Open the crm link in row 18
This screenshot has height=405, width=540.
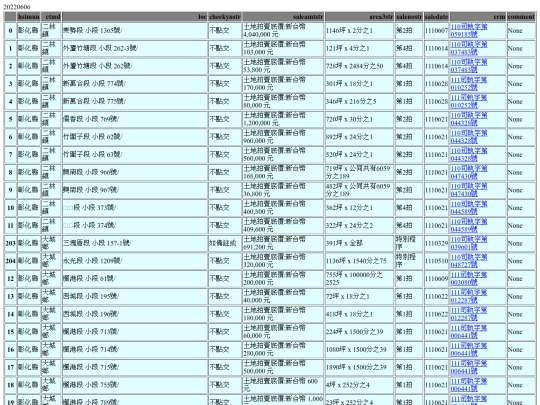pyautogui.click(x=469, y=385)
